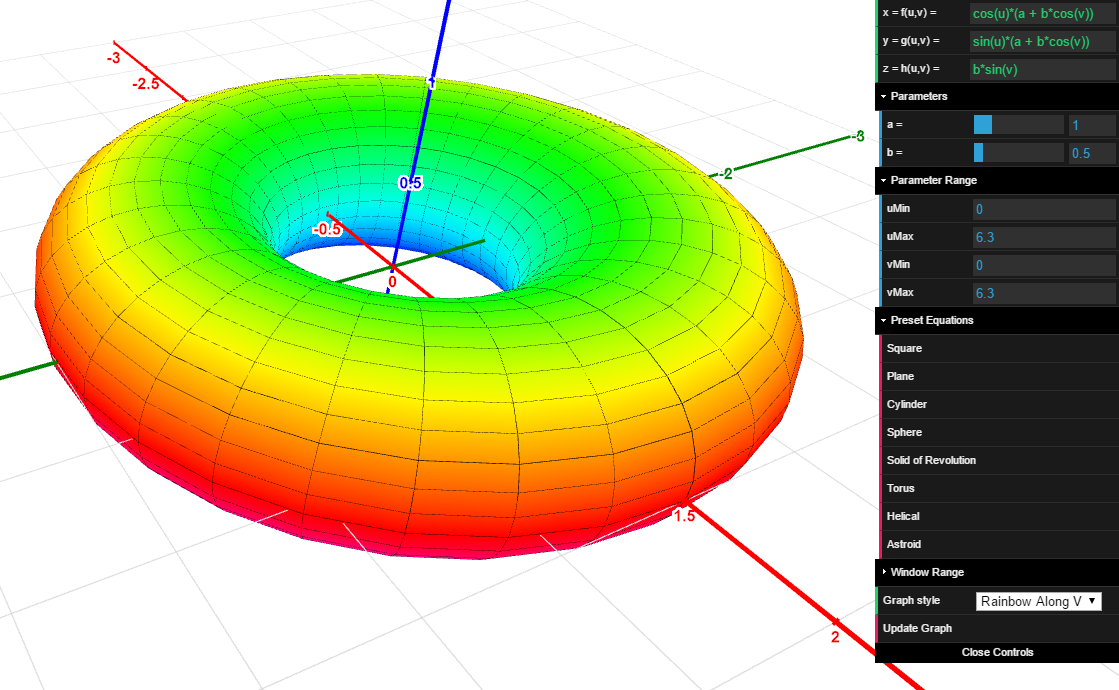
Task: Select the Torus preset equation
Action: pyautogui.click(x=901, y=488)
